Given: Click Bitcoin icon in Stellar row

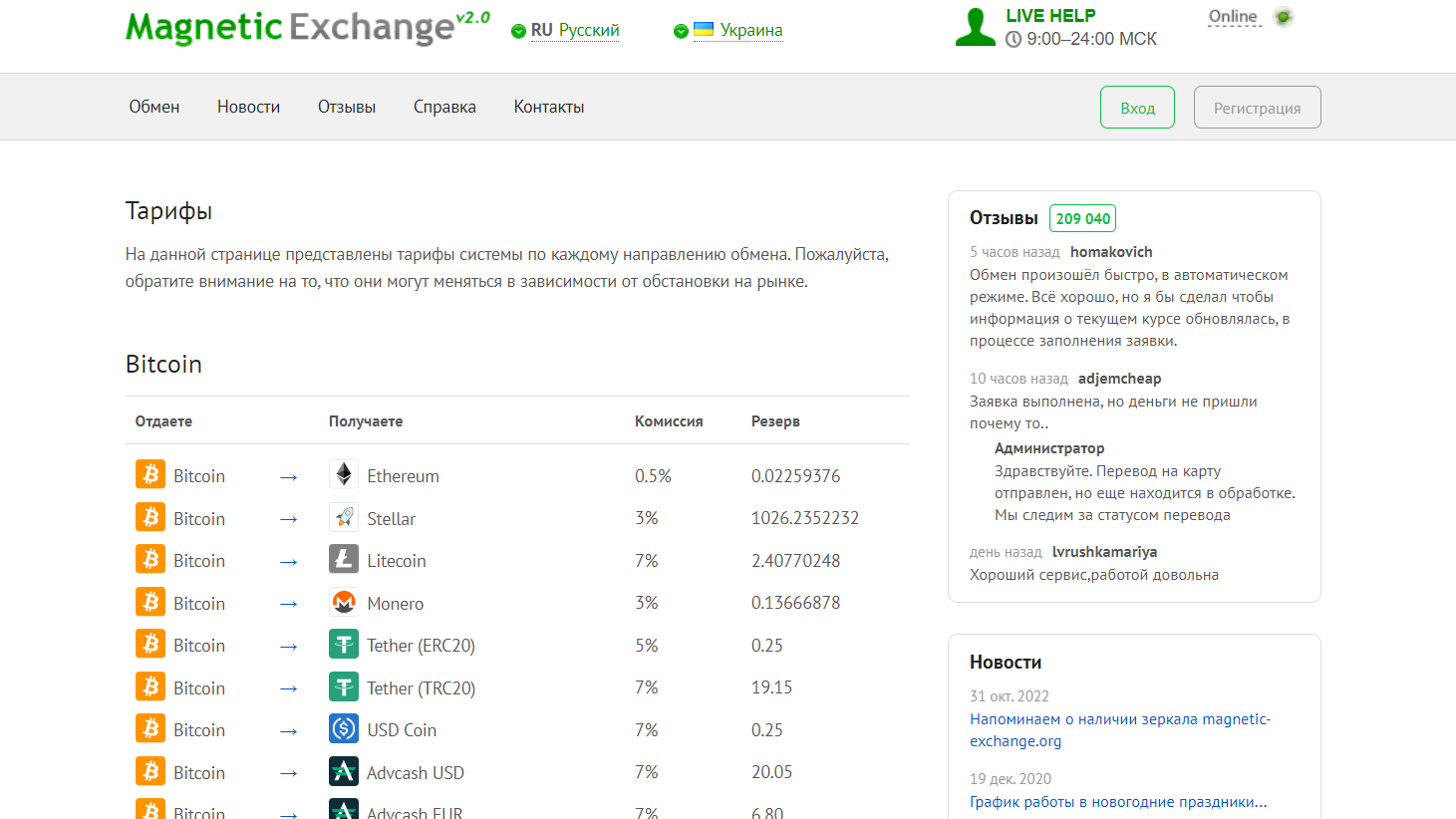Looking at the screenshot, I should coord(150,517).
